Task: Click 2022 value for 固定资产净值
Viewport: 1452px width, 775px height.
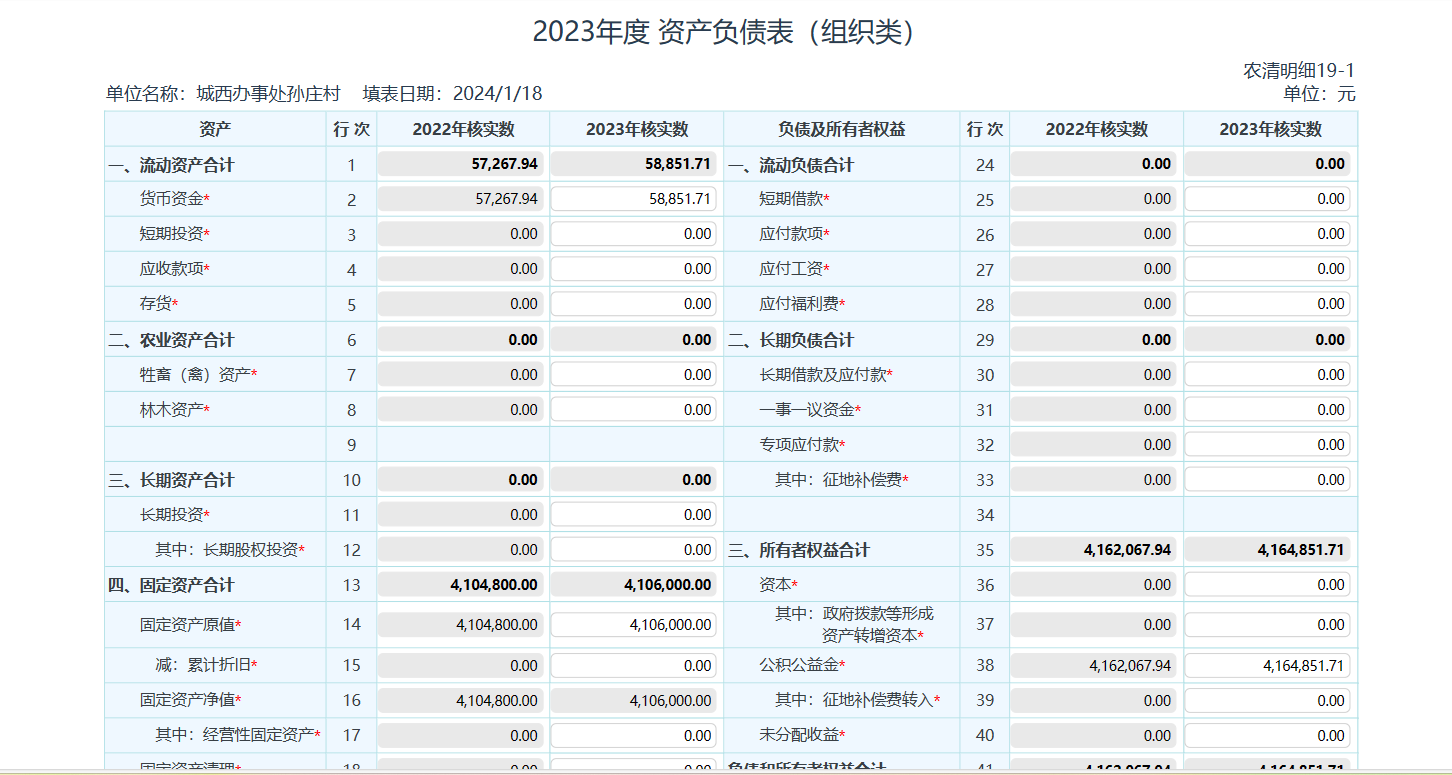Action: (460, 700)
